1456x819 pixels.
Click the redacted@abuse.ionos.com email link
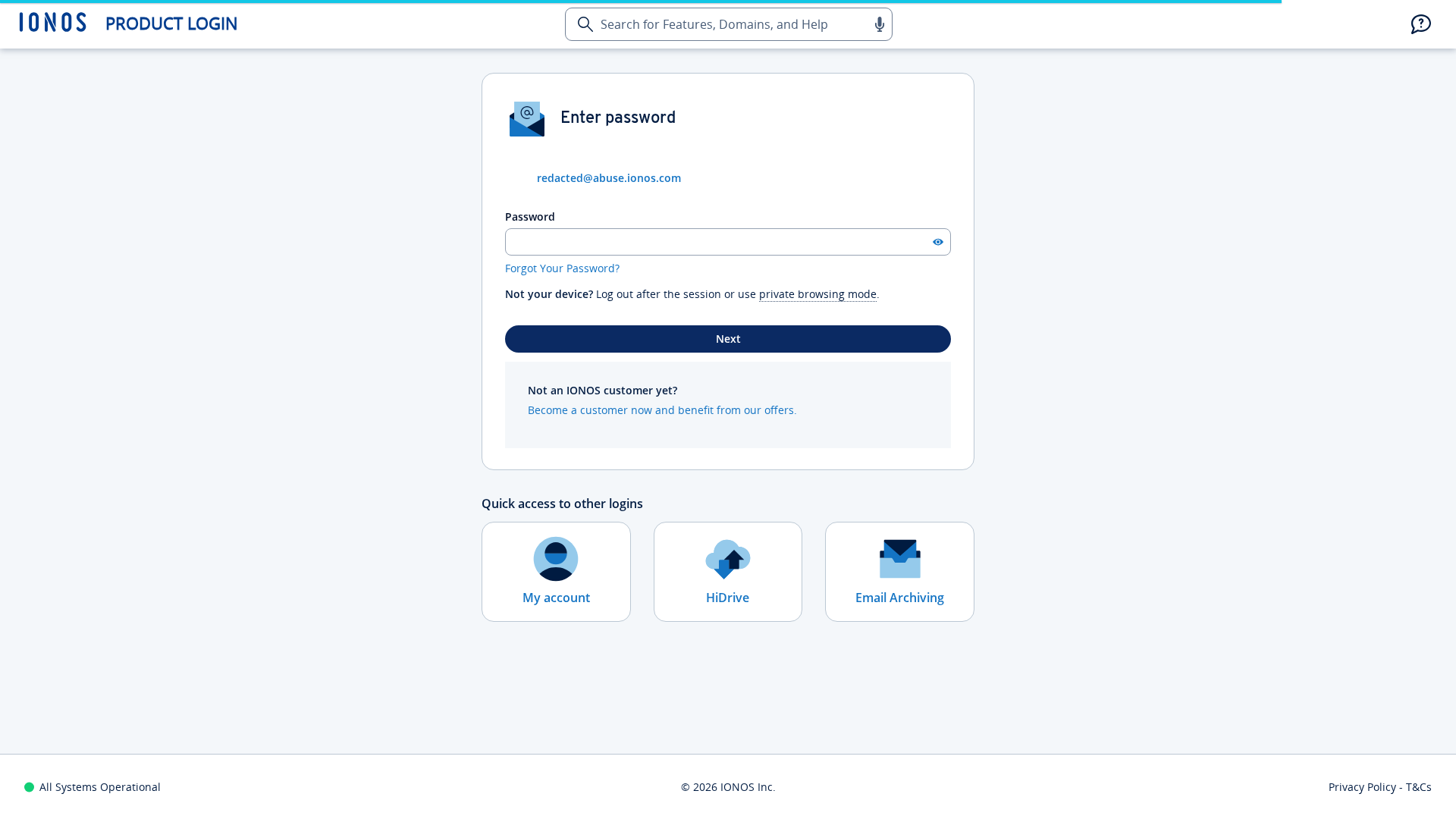[609, 177]
